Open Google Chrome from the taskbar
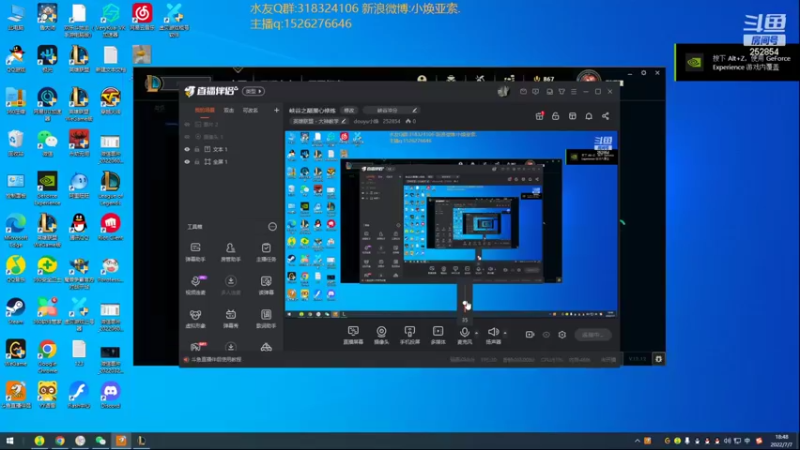 (60, 441)
